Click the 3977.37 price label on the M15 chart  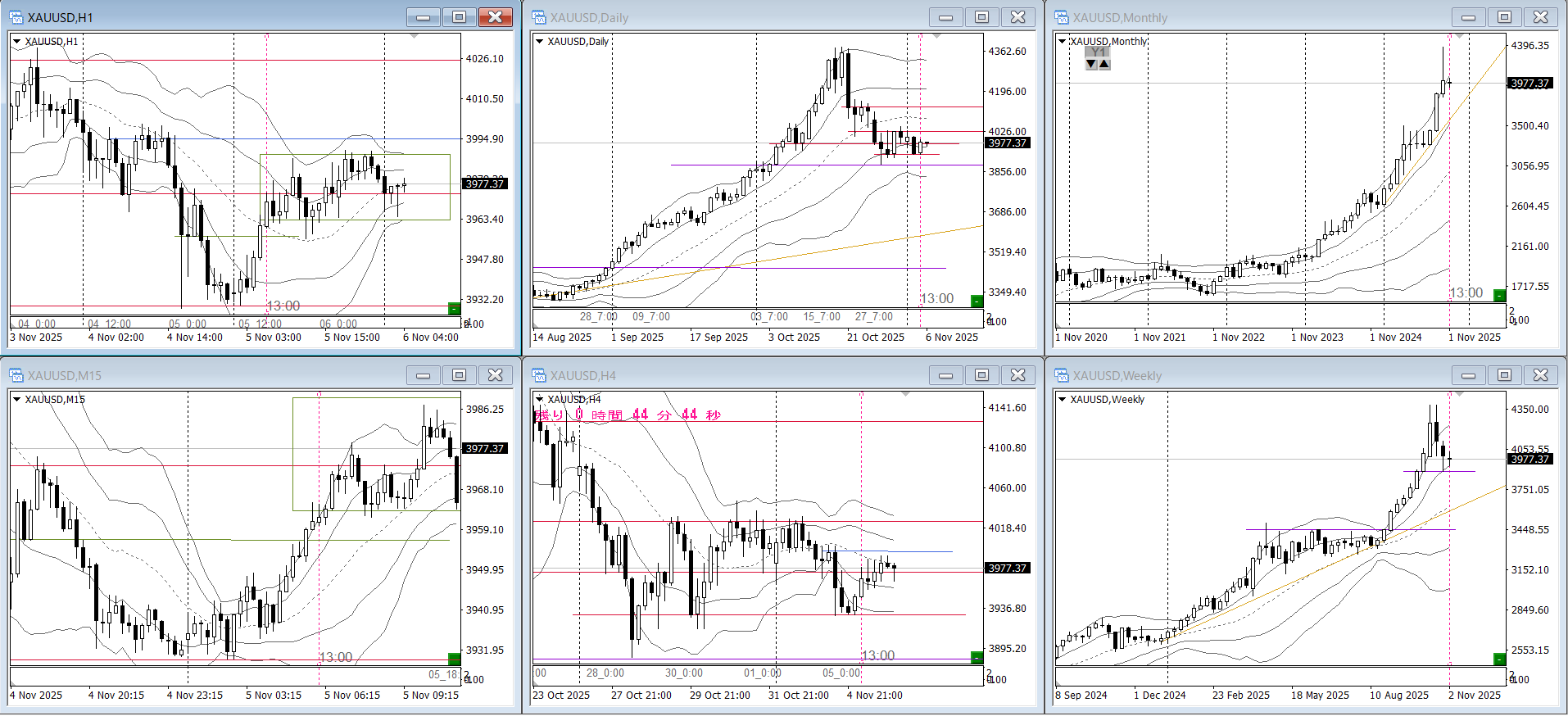485,448
